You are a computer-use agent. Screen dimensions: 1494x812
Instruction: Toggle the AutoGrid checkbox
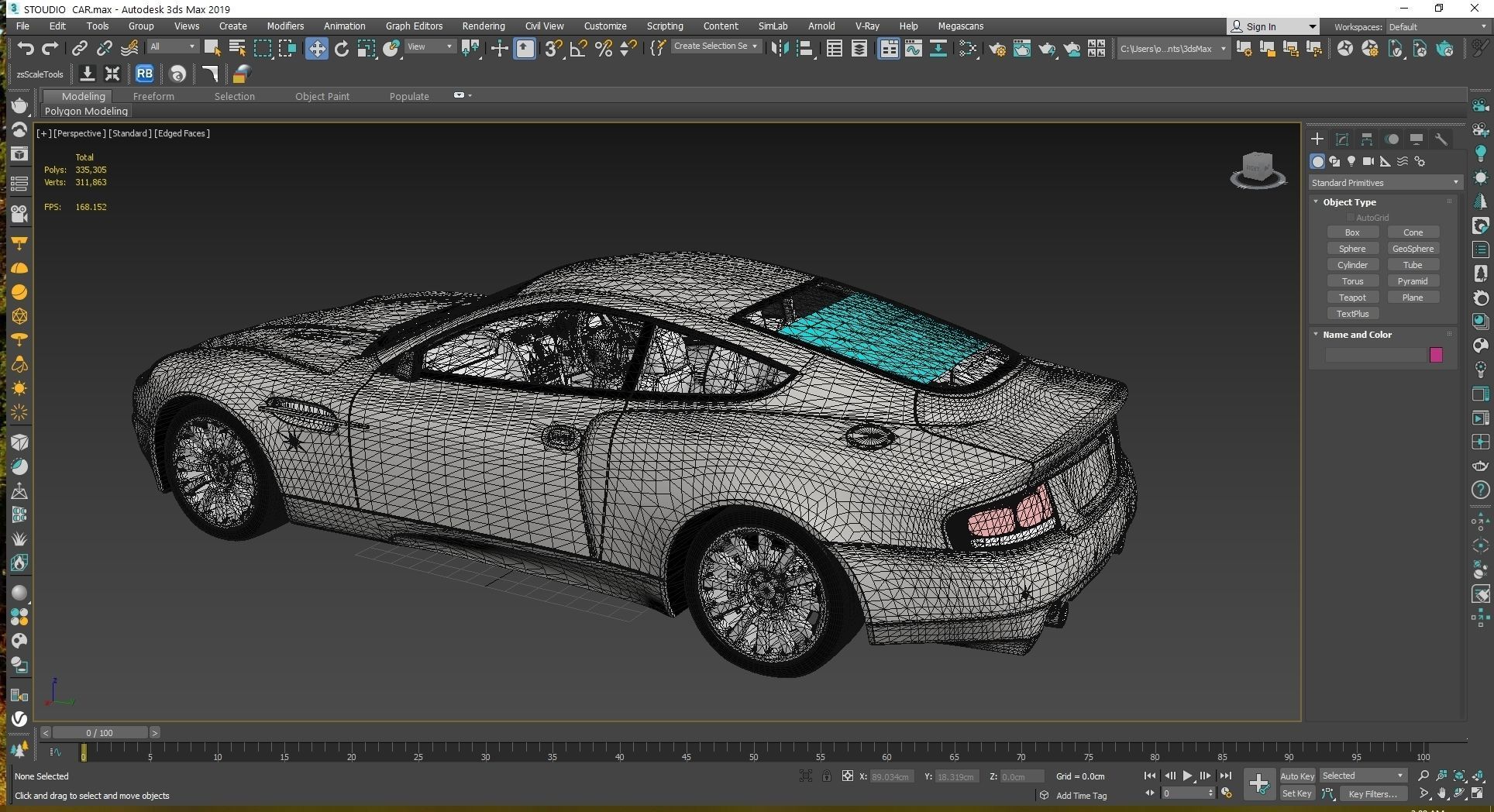click(x=1351, y=218)
